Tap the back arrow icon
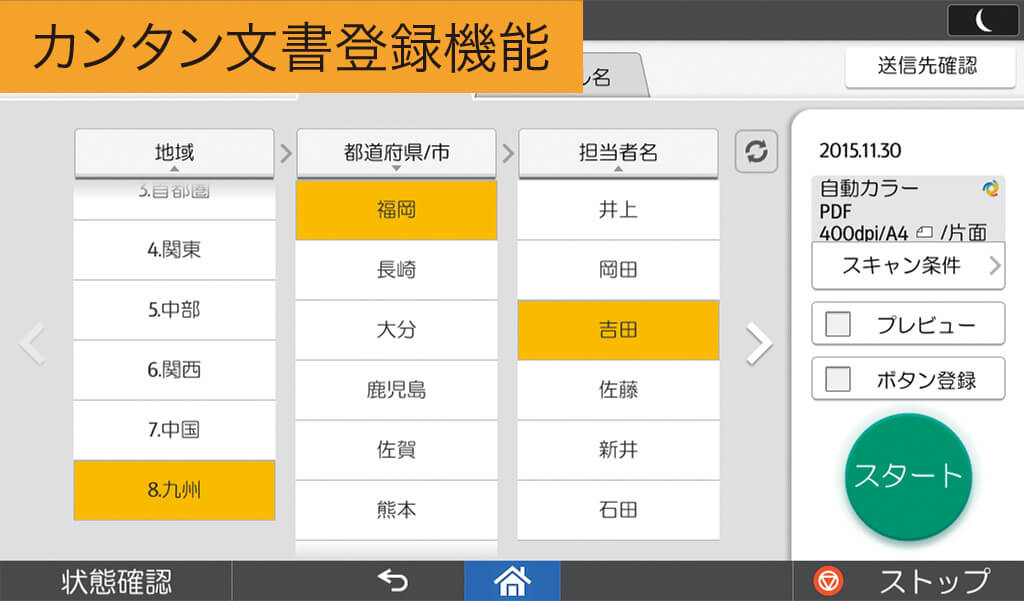The image size is (1024, 601). [392, 580]
